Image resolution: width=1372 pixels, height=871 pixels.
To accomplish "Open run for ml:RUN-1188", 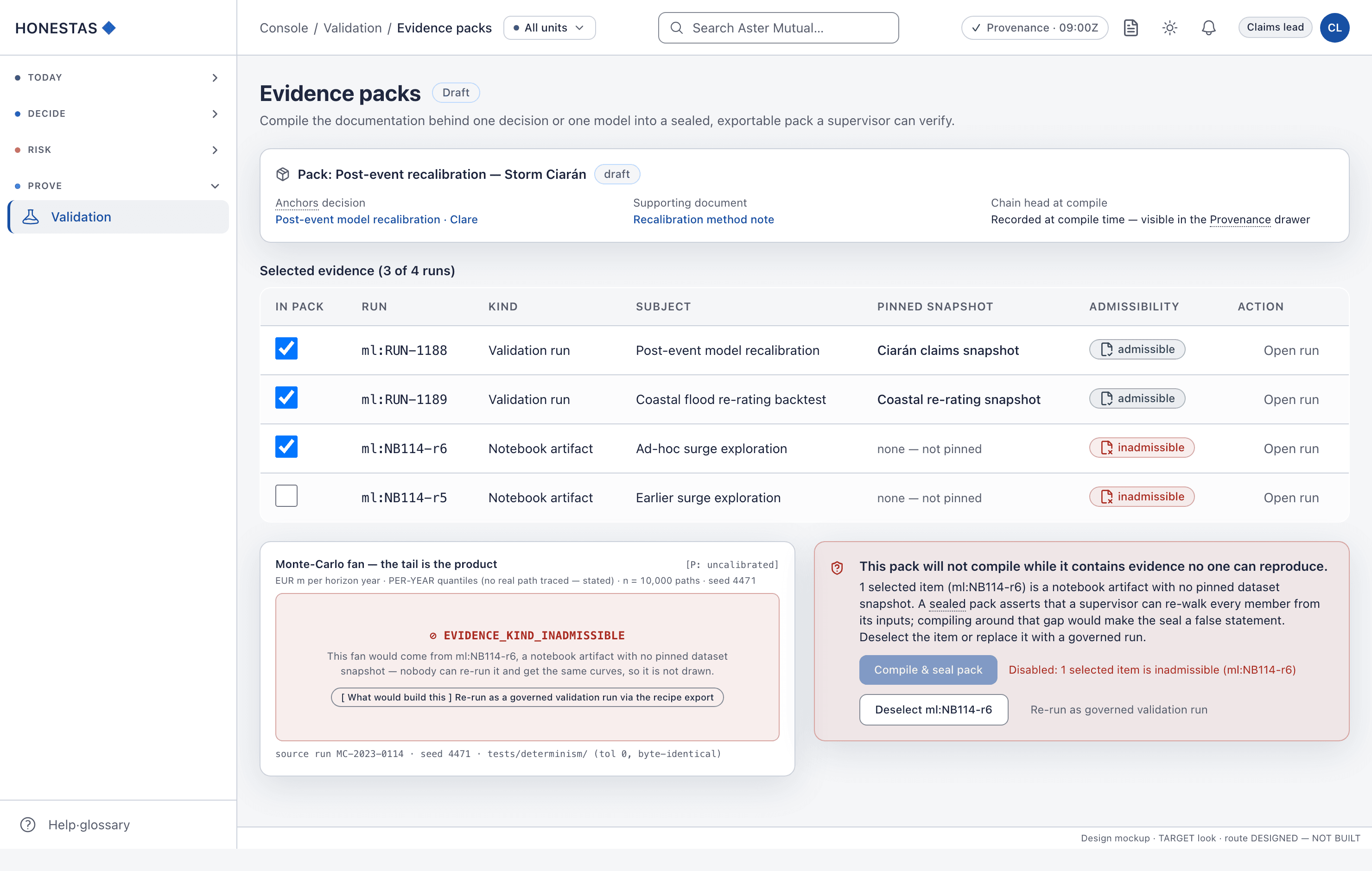I will tap(1290, 350).
